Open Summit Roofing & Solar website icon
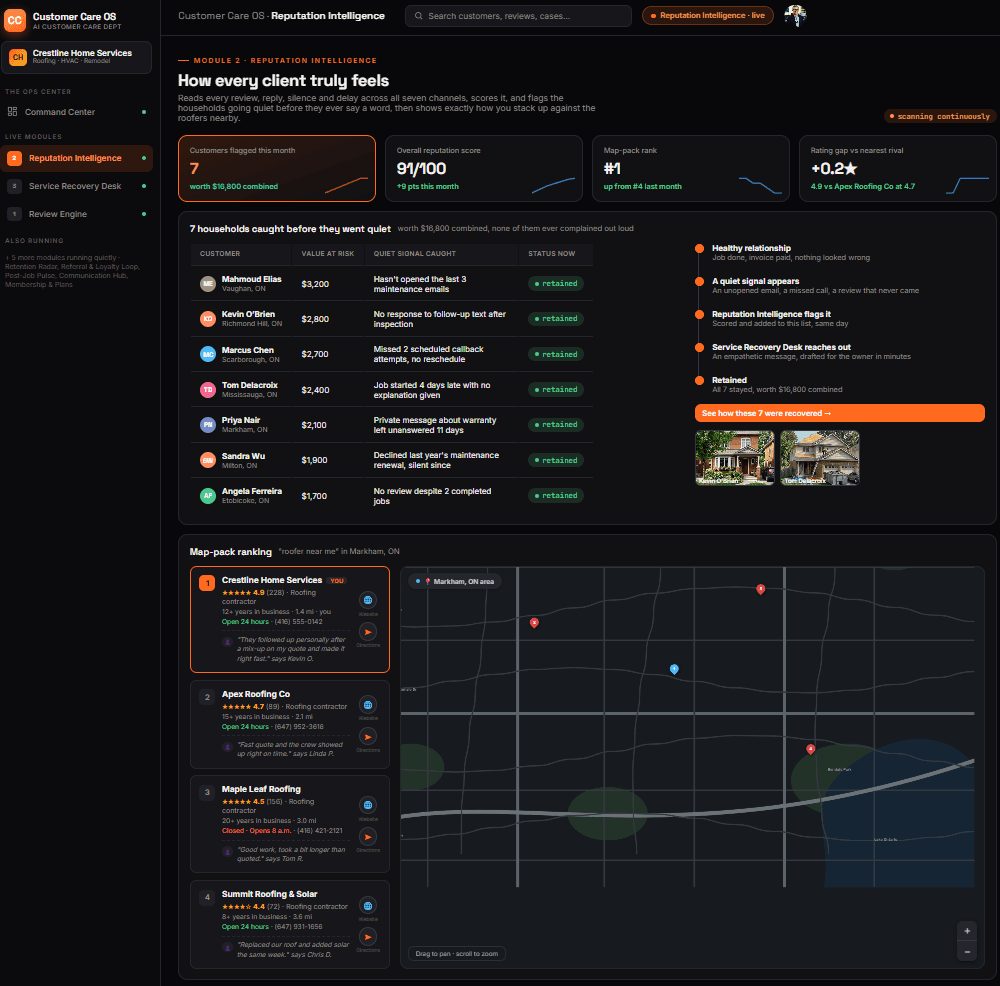Image resolution: width=1000 pixels, height=986 pixels. coord(368,906)
